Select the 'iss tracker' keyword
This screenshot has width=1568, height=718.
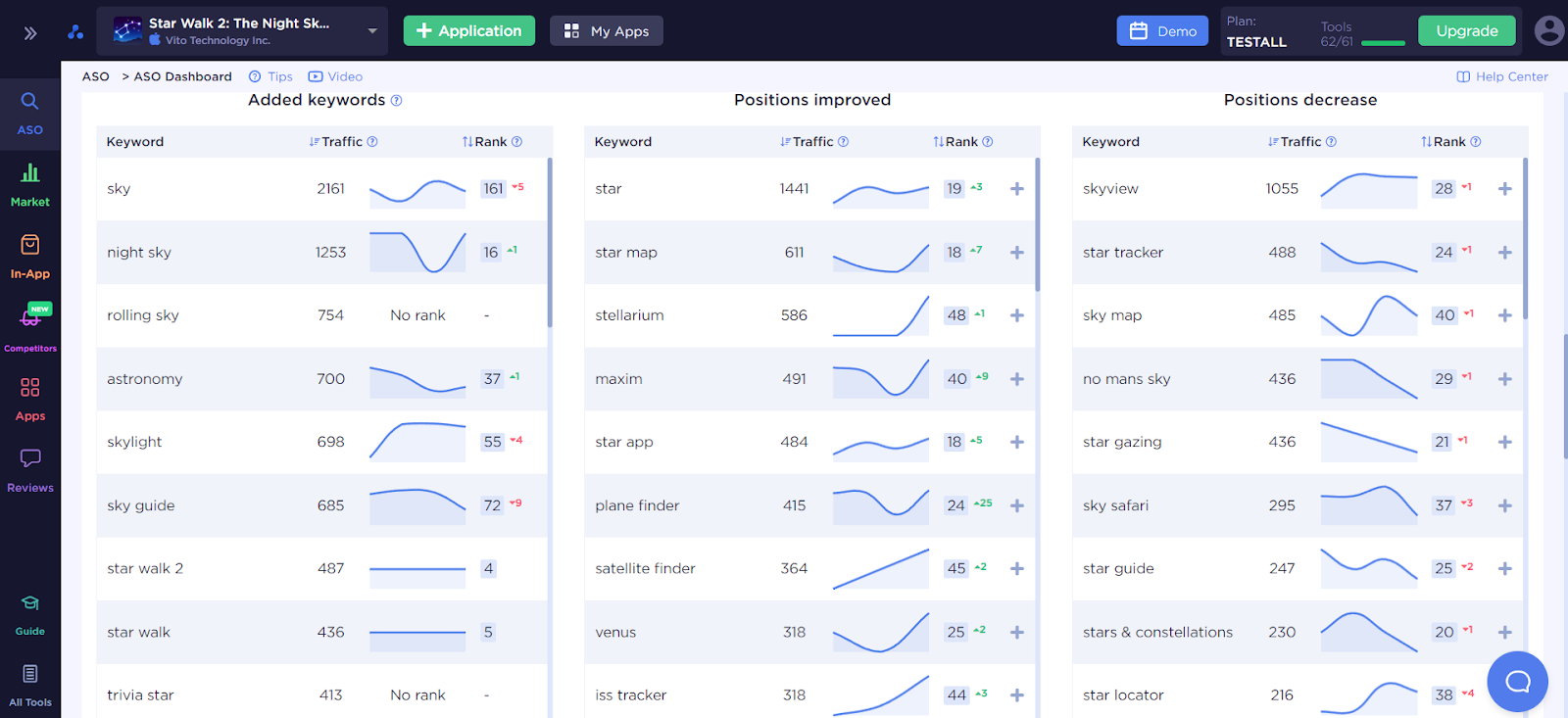tap(631, 695)
